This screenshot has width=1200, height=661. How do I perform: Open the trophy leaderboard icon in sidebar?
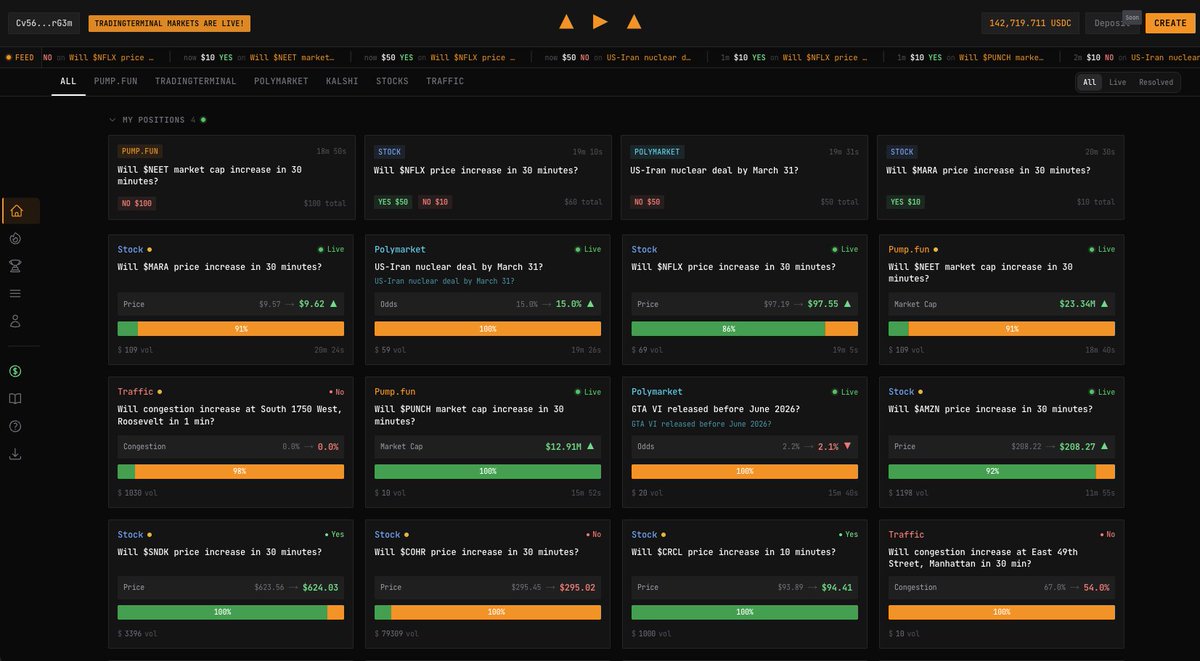15,266
